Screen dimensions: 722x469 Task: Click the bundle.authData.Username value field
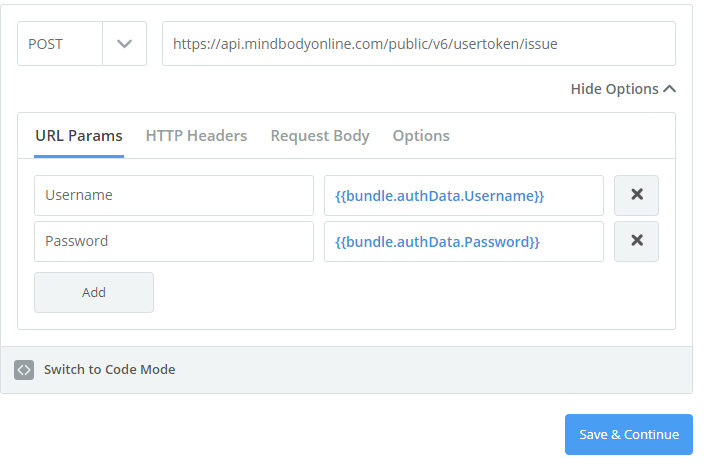click(x=464, y=195)
